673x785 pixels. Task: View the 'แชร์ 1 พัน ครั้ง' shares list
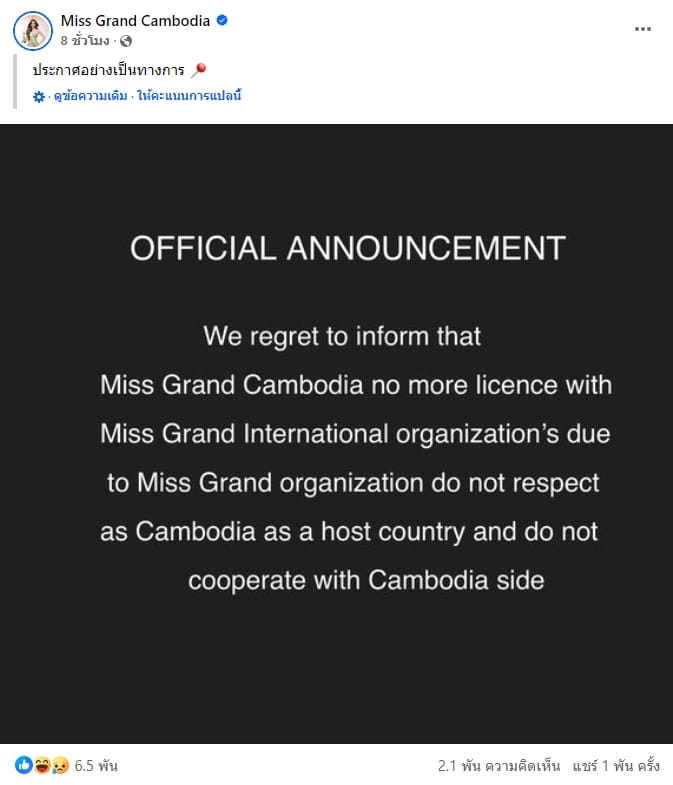[616, 766]
